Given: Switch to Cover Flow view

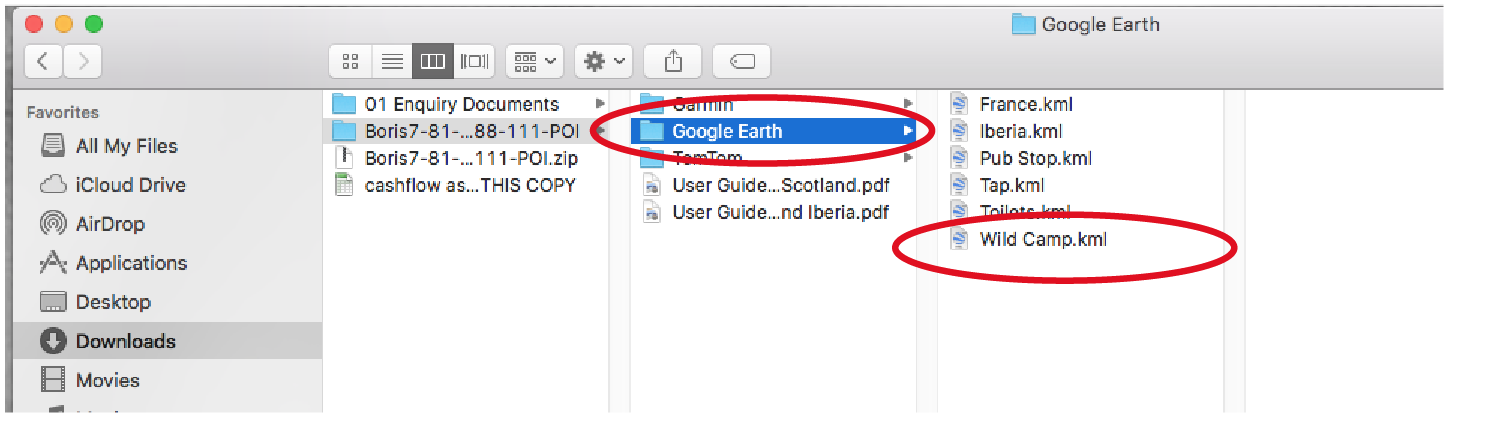Looking at the screenshot, I should 474,62.
